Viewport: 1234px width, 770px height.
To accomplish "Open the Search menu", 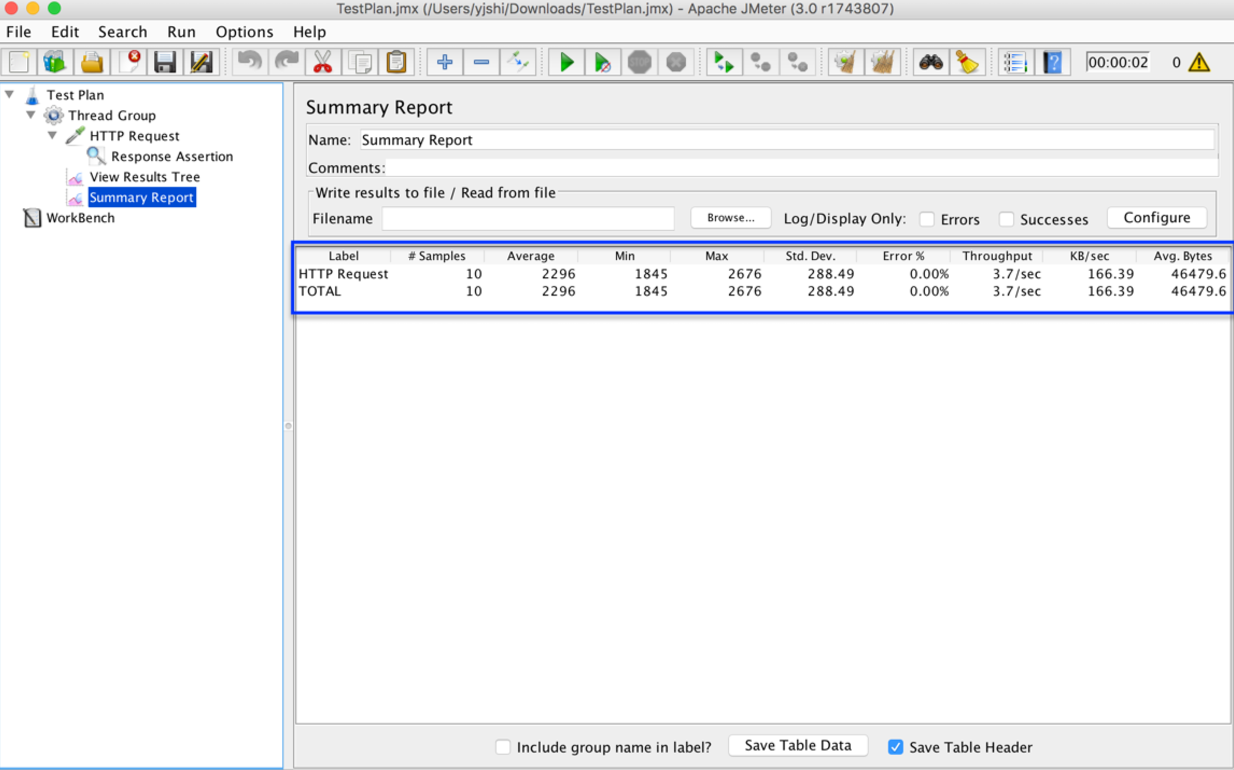I will 122,32.
